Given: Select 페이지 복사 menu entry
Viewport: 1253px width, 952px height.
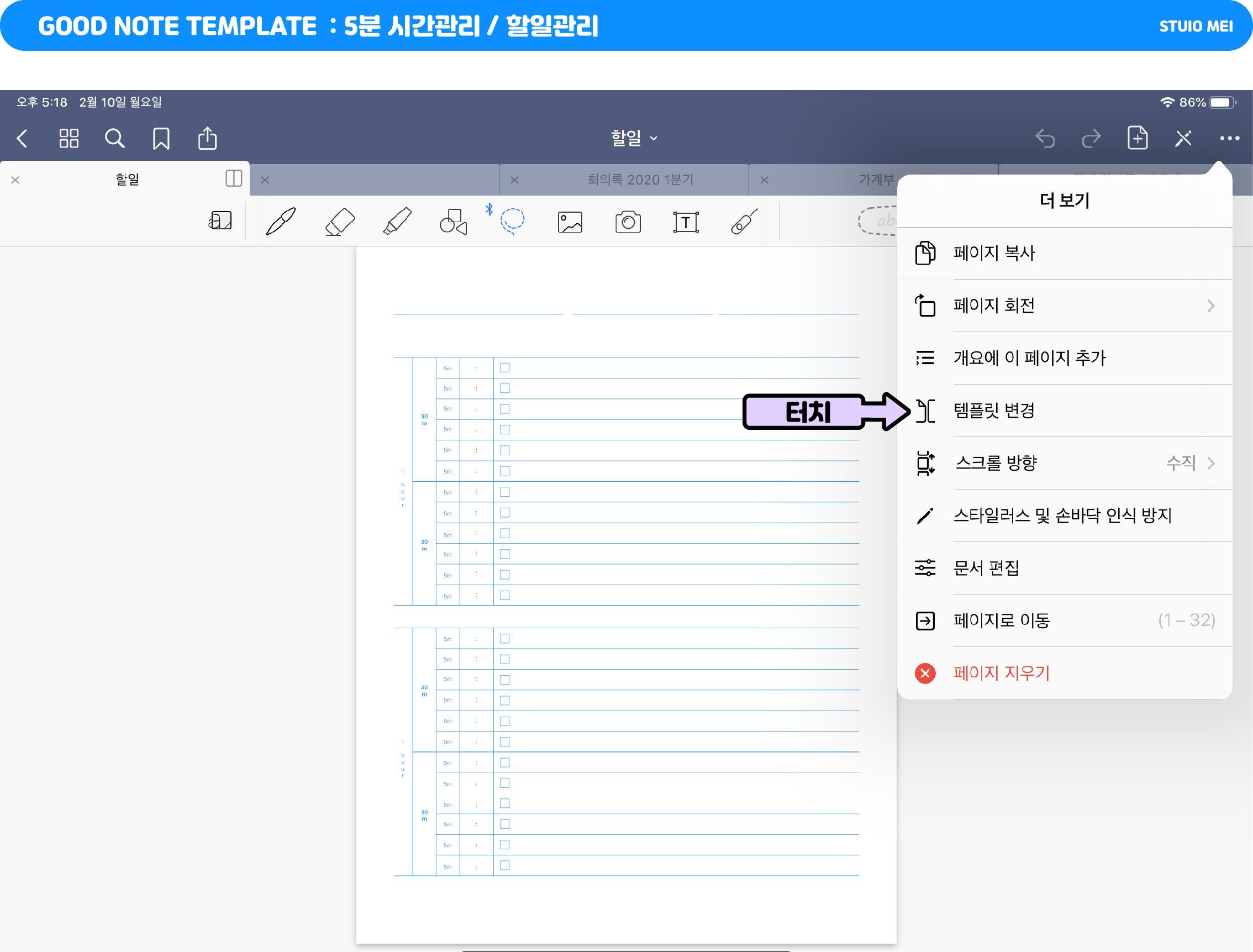Looking at the screenshot, I should tap(994, 253).
